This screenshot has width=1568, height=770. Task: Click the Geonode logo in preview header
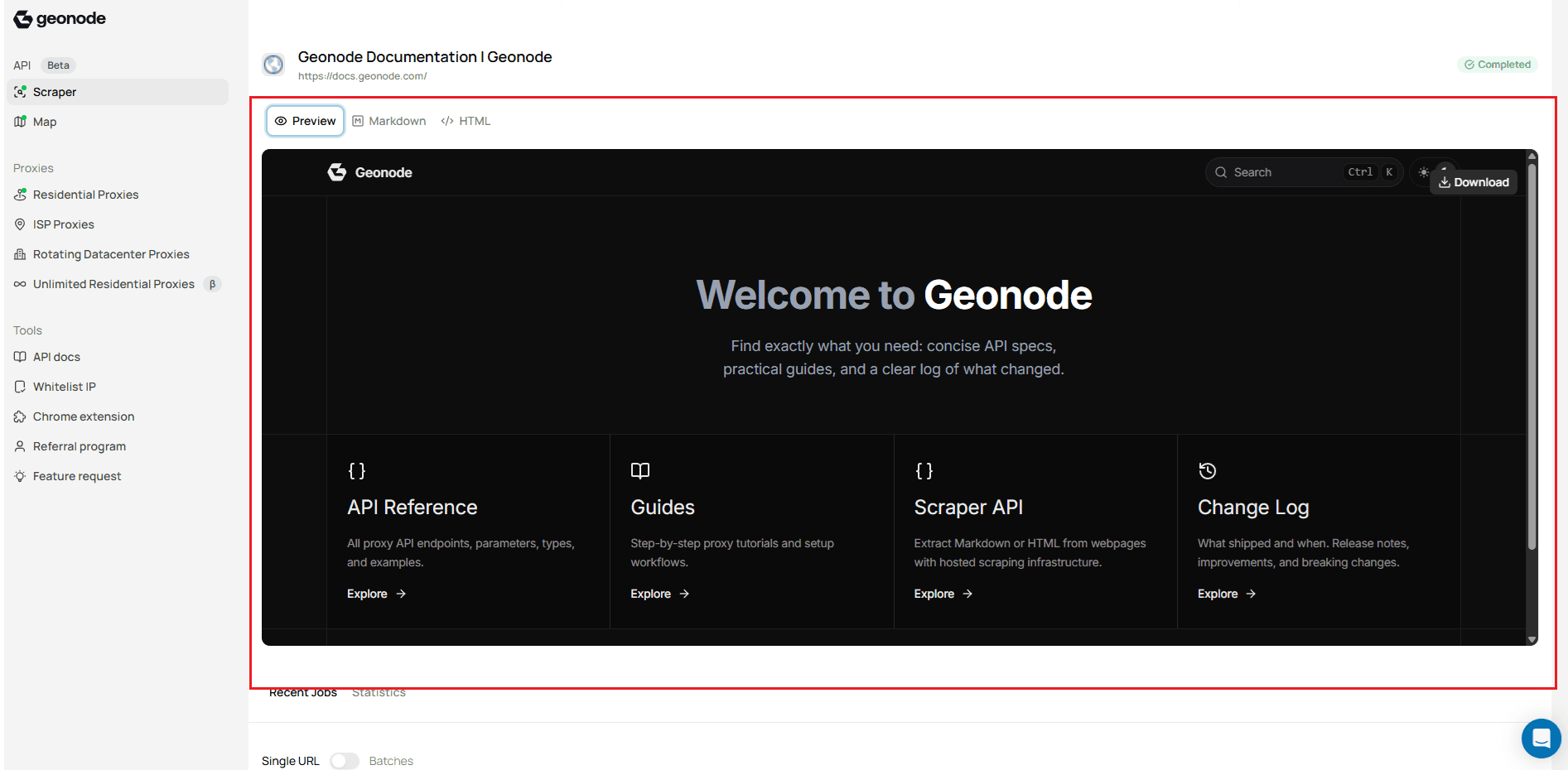coord(370,172)
